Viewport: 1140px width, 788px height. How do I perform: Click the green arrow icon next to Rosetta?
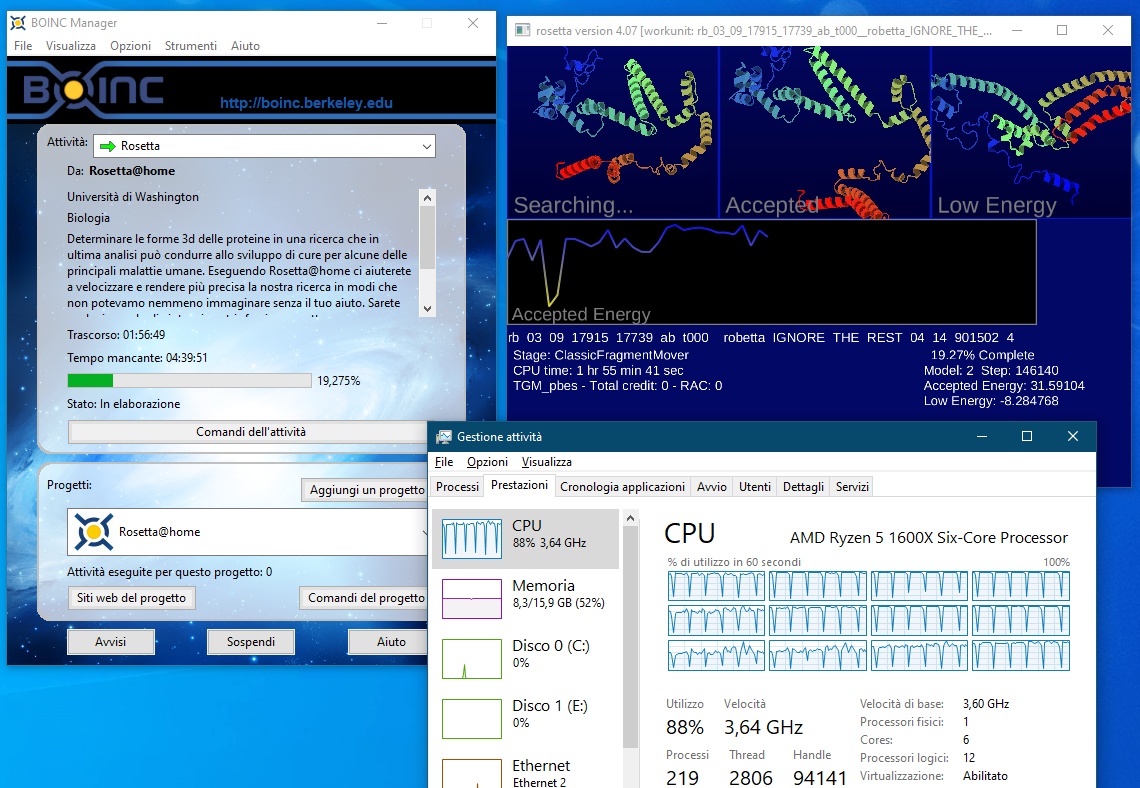click(108, 146)
